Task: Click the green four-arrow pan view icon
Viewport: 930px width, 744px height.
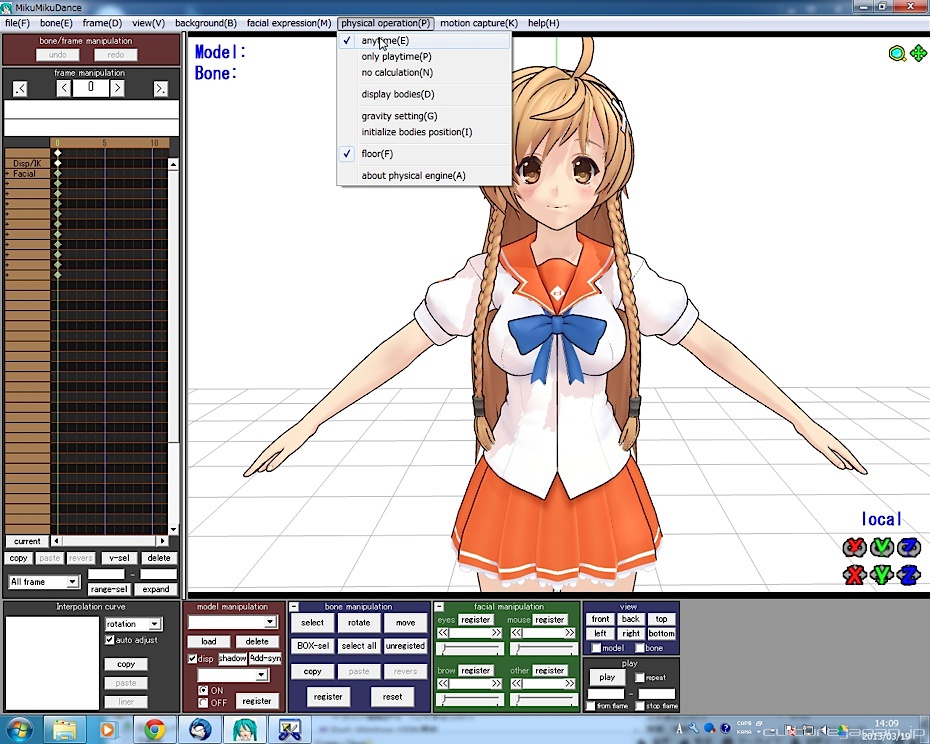Action: [x=918, y=54]
